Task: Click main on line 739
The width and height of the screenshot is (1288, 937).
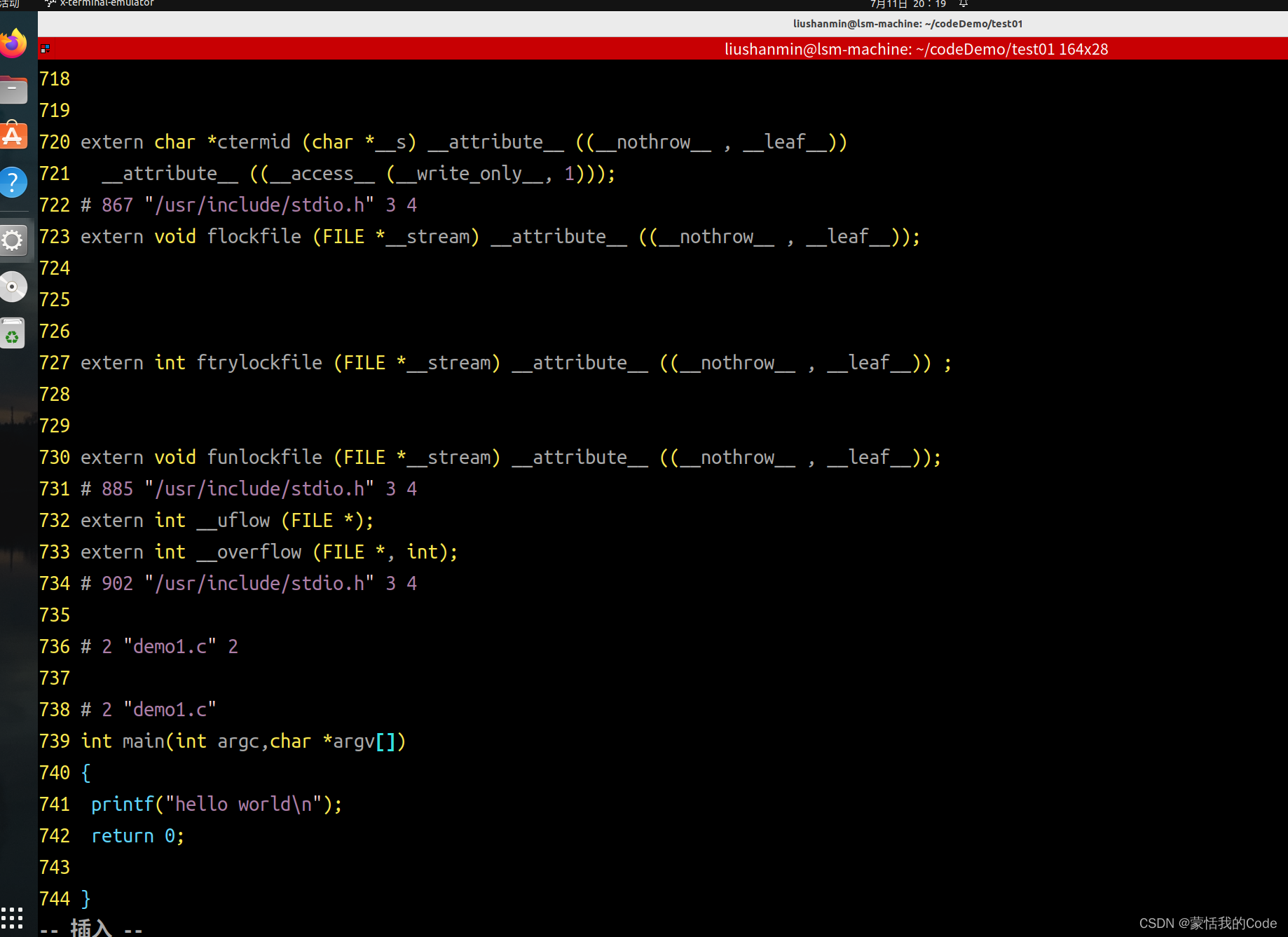Action: tap(144, 741)
